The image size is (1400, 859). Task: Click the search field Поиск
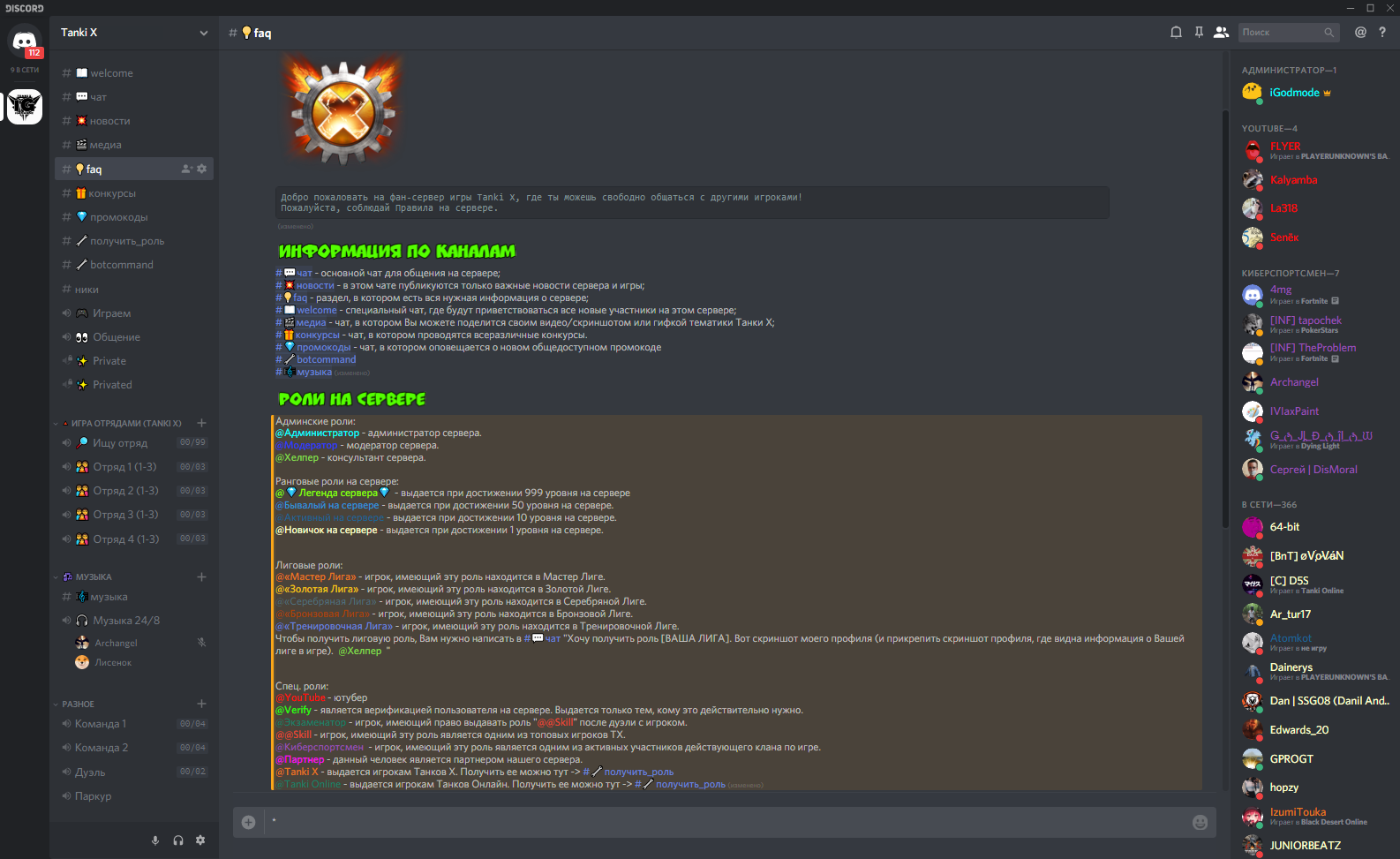(x=1288, y=33)
